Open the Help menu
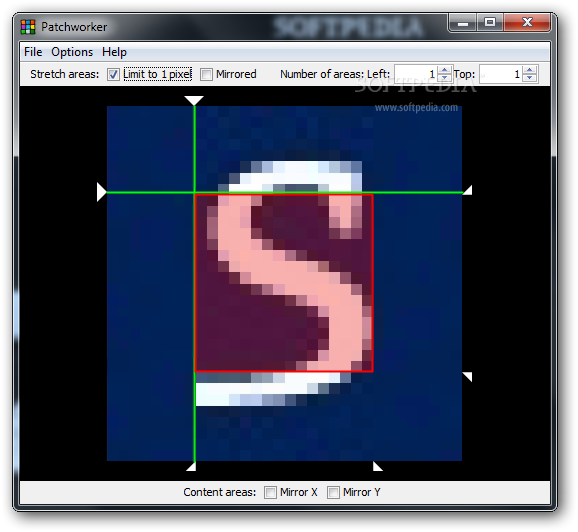Viewport: 578px width, 532px height. 114,52
